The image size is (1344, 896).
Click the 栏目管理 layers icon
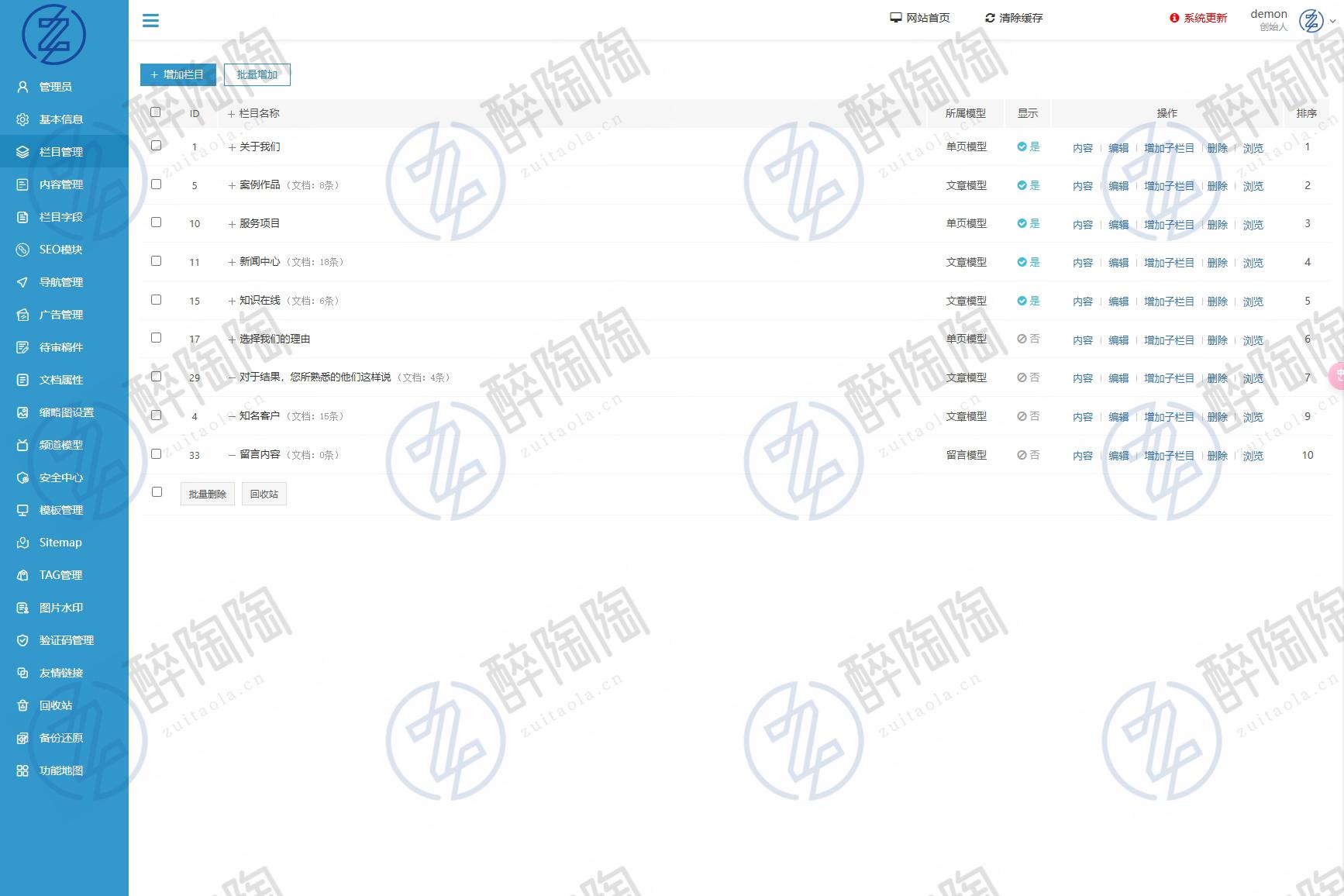tap(22, 152)
